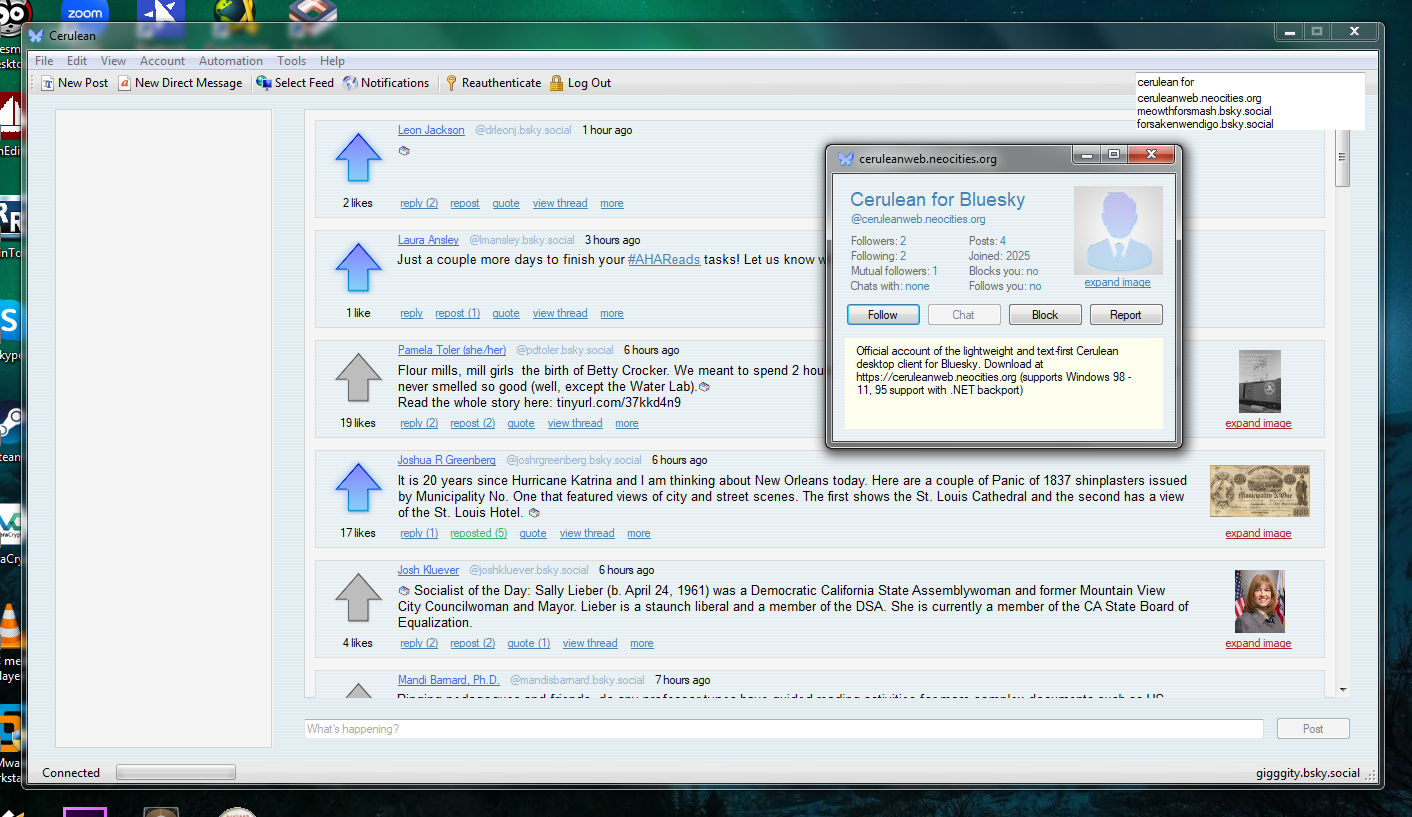Open the Tools menu

[x=291, y=61]
